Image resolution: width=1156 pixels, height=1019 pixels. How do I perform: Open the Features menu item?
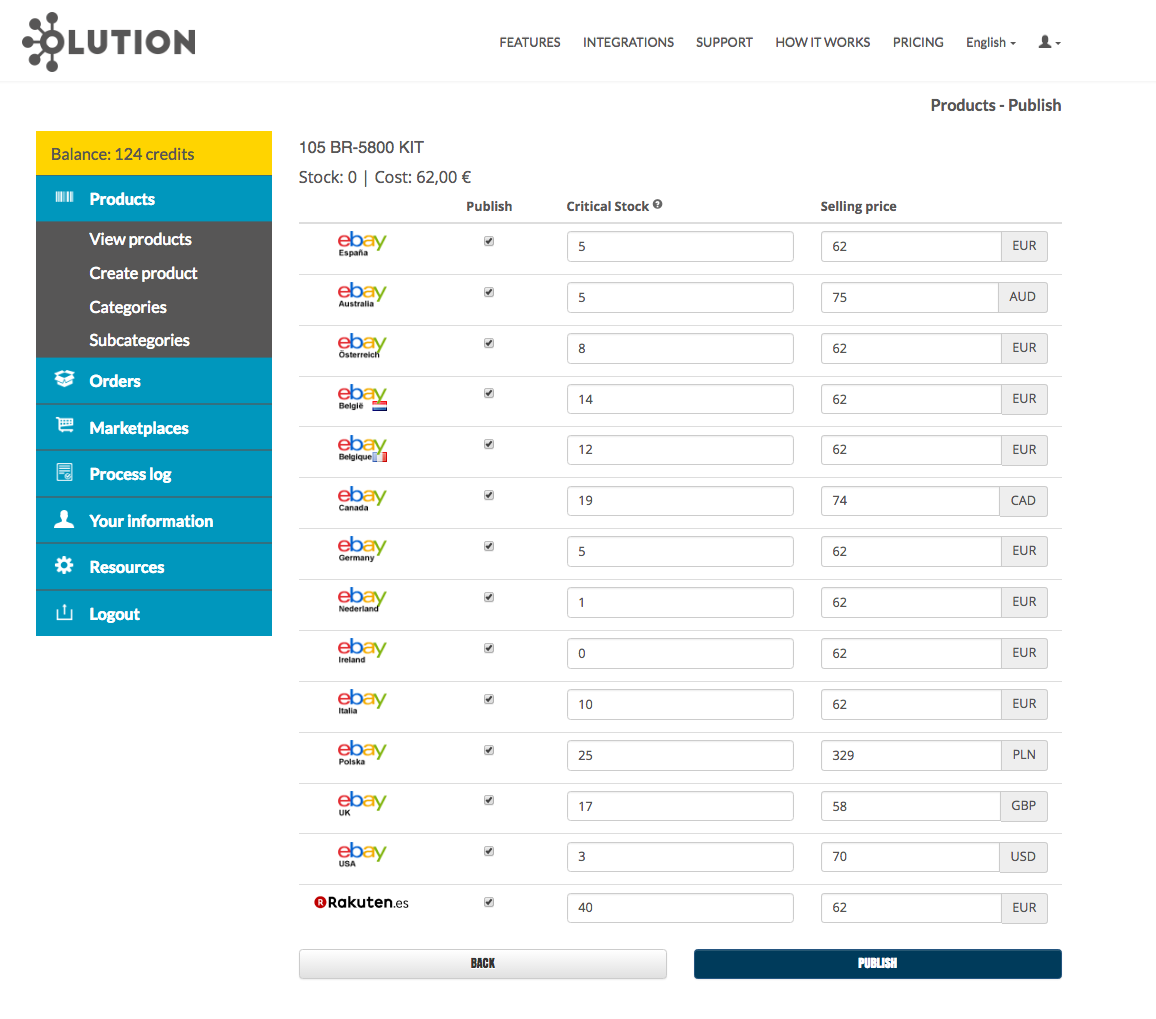pyautogui.click(x=529, y=42)
